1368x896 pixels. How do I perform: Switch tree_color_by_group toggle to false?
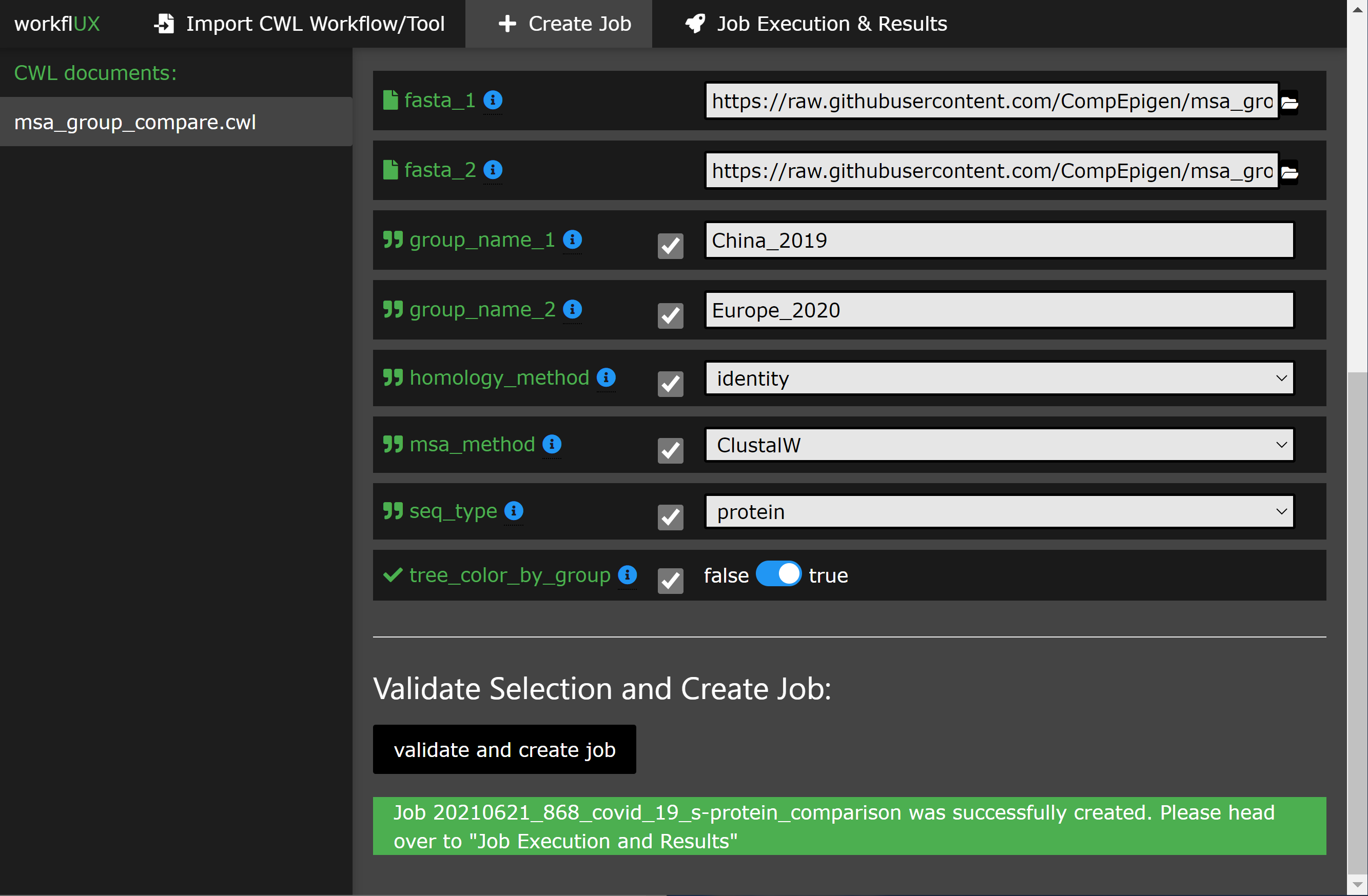[x=778, y=574]
